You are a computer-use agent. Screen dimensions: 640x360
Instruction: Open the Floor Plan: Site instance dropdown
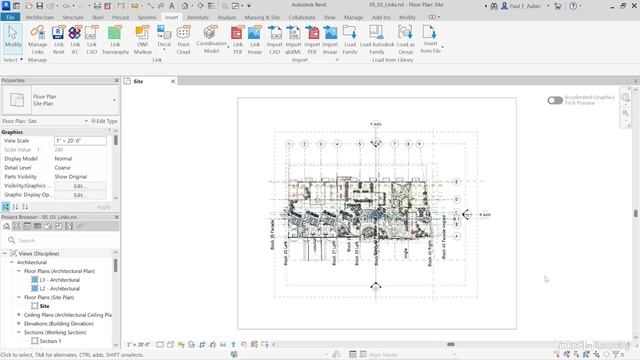pos(86,121)
